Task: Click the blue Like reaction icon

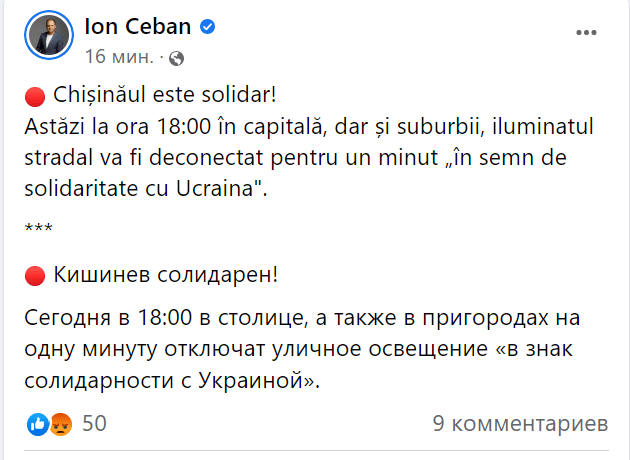Action: (38, 423)
